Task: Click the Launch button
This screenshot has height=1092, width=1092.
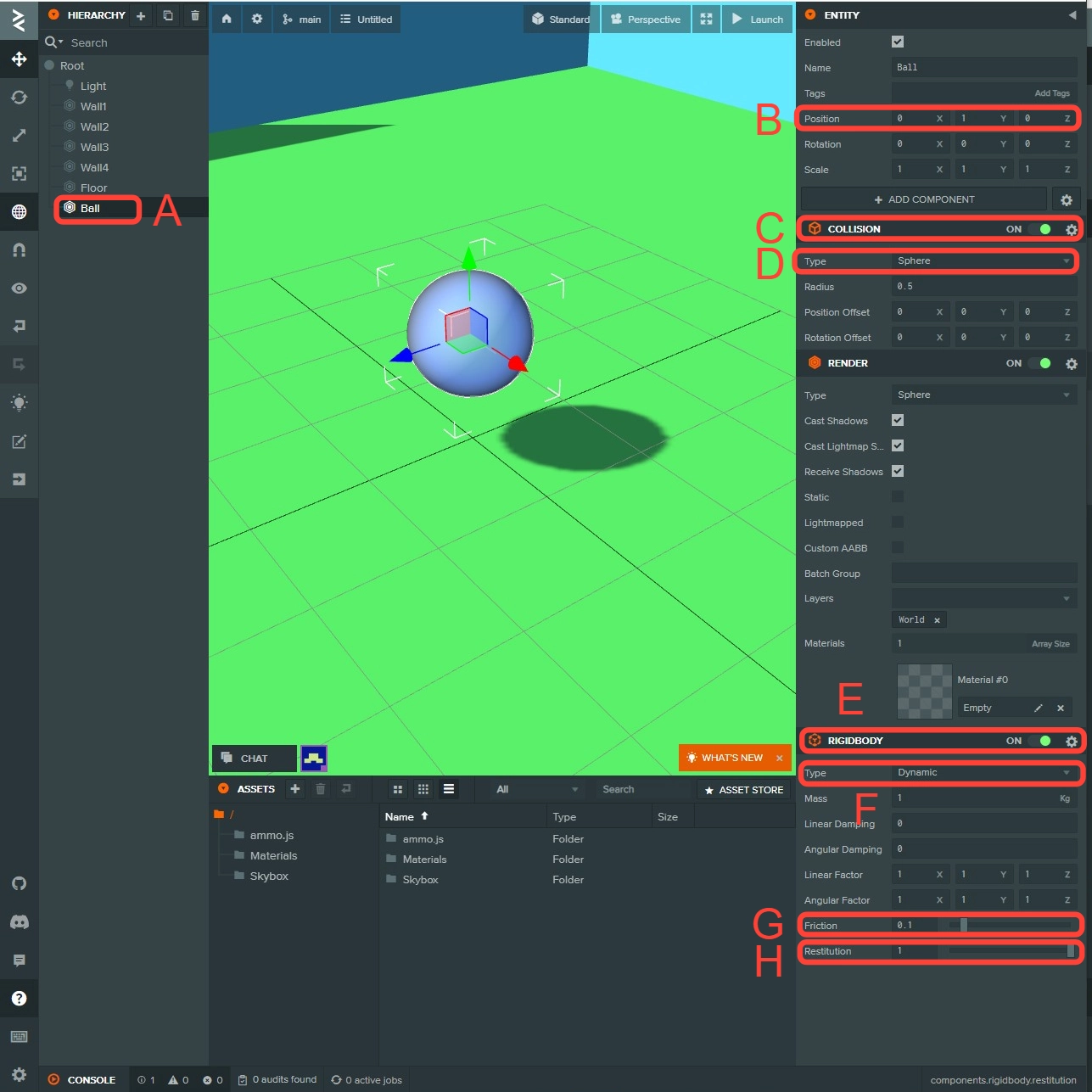Action: [758, 19]
